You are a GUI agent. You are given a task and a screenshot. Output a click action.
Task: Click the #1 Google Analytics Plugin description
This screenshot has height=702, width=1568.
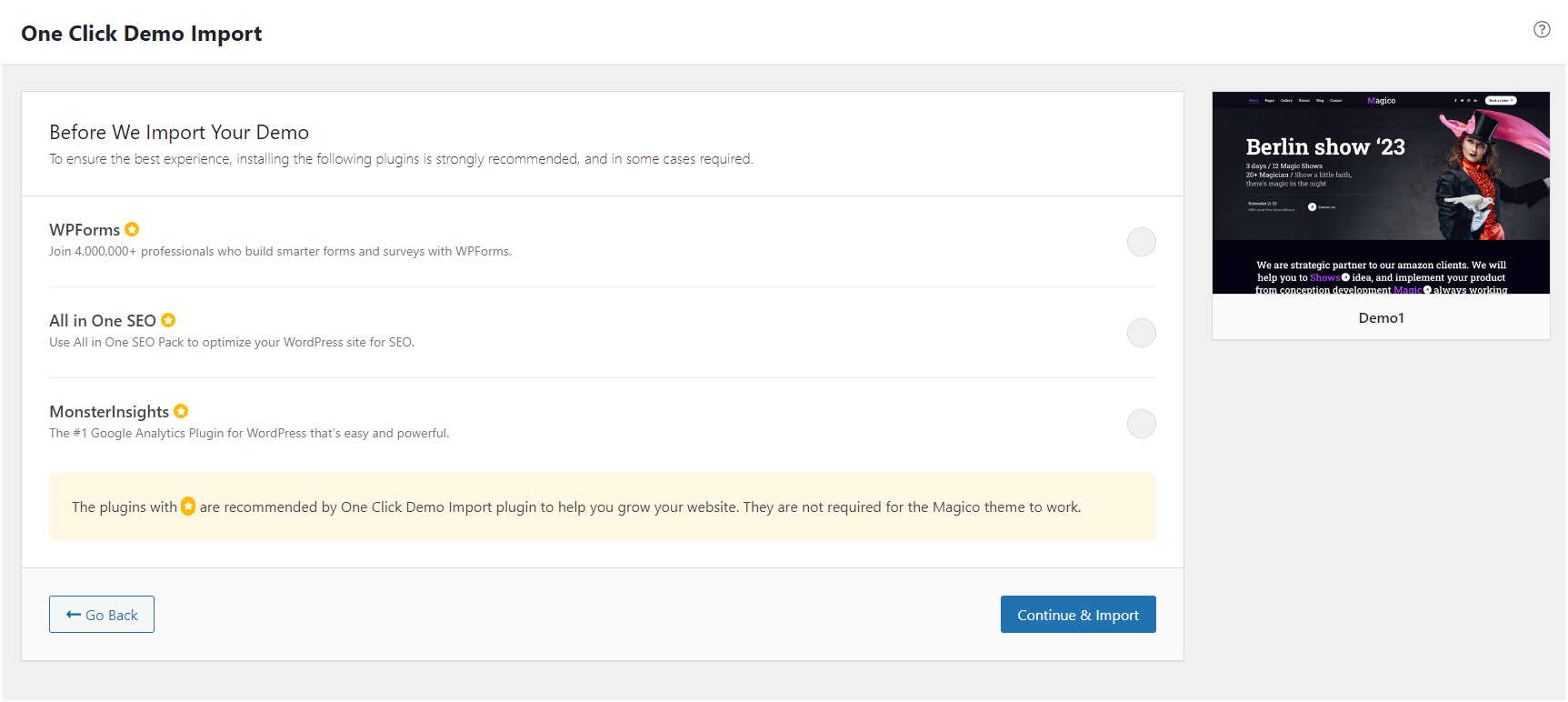pos(249,433)
